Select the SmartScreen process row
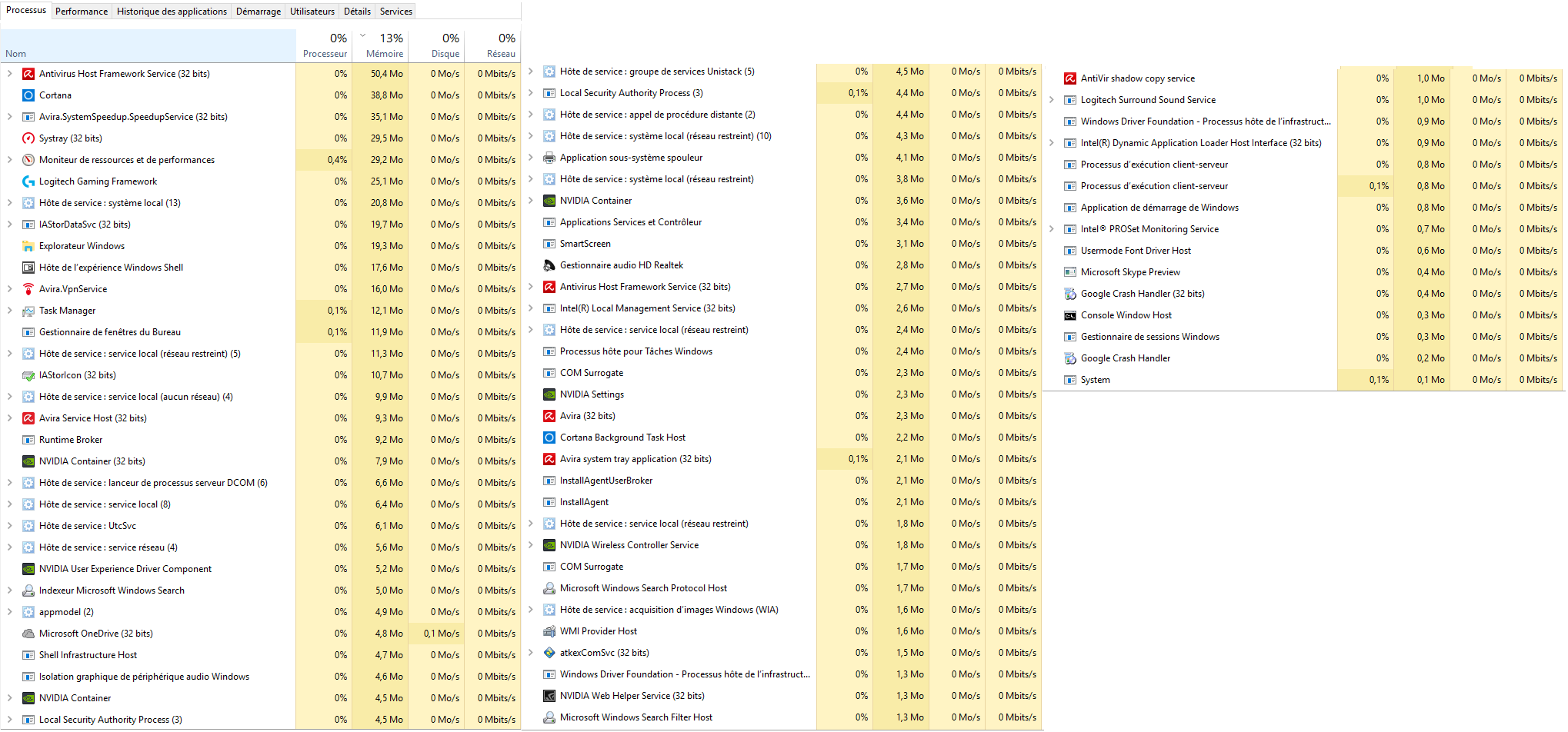The image size is (1568, 732). [x=782, y=244]
